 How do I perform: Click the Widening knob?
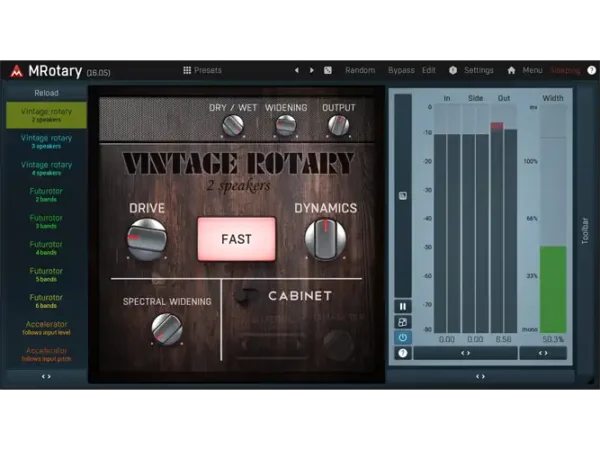[286, 125]
